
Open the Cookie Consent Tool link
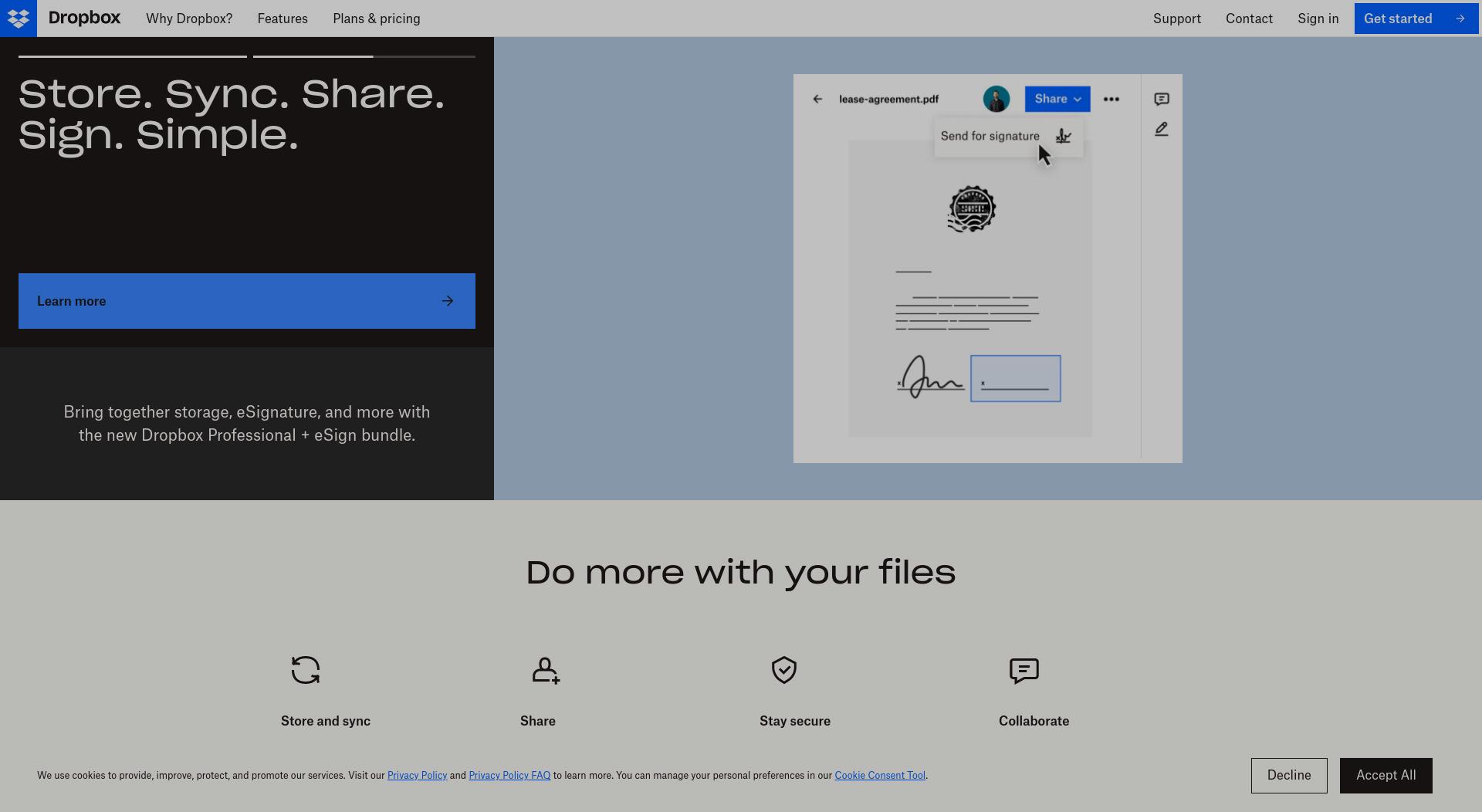[880, 776]
